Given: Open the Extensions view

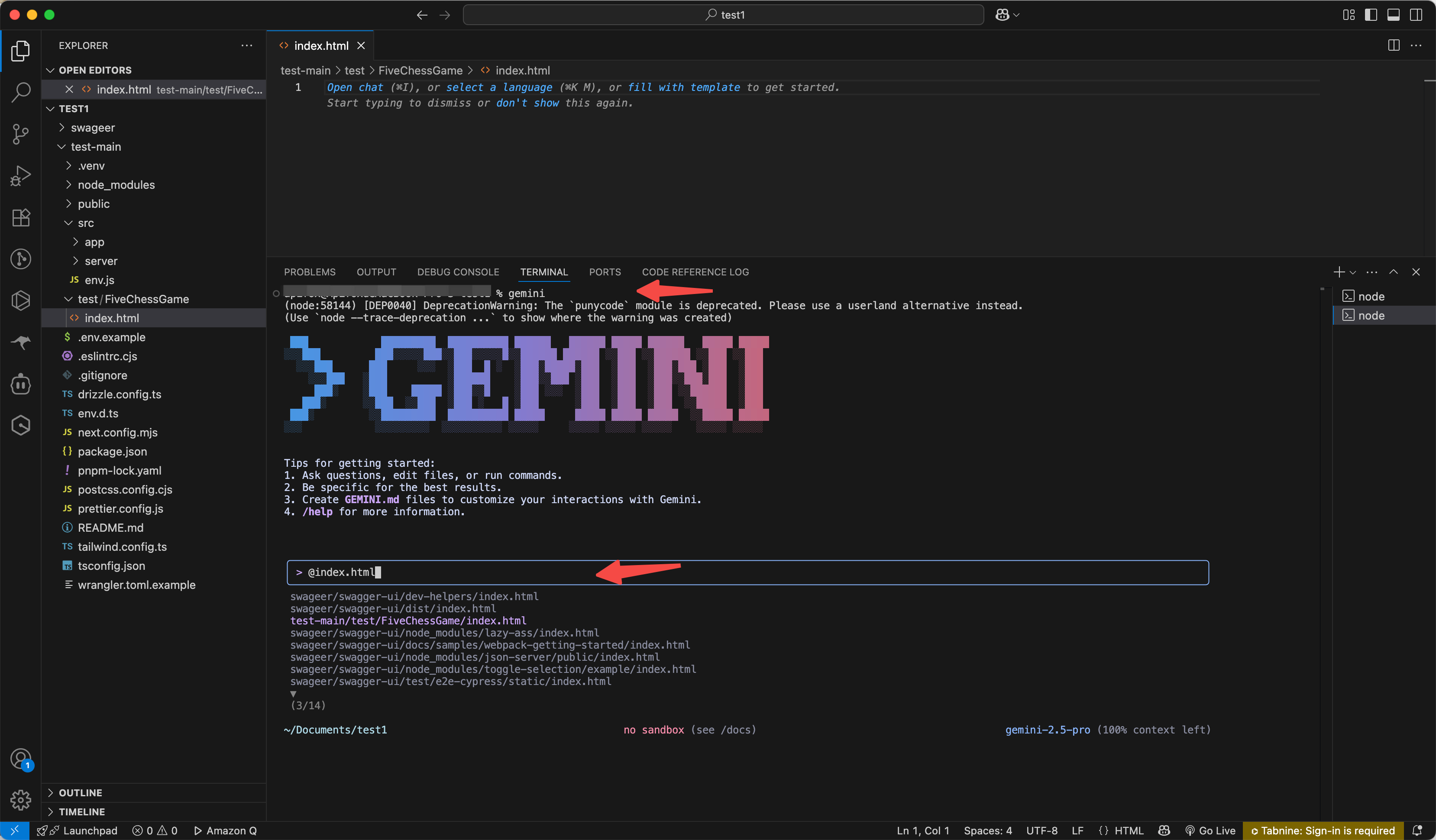Looking at the screenshot, I should pyautogui.click(x=20, y=218).
